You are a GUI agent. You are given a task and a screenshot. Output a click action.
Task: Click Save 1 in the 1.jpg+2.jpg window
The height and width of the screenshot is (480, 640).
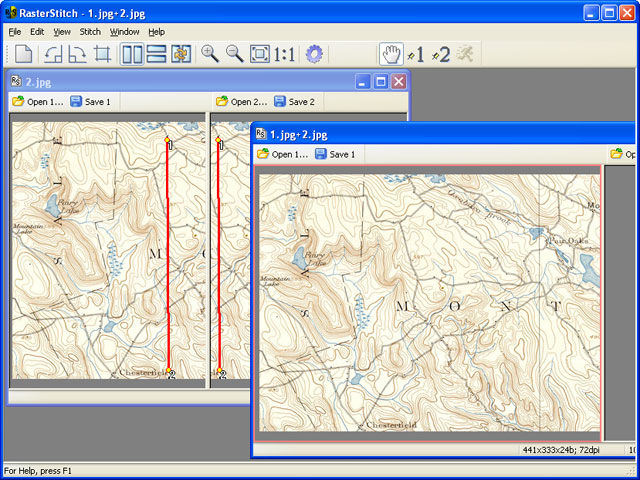click(x=335, y=154)
